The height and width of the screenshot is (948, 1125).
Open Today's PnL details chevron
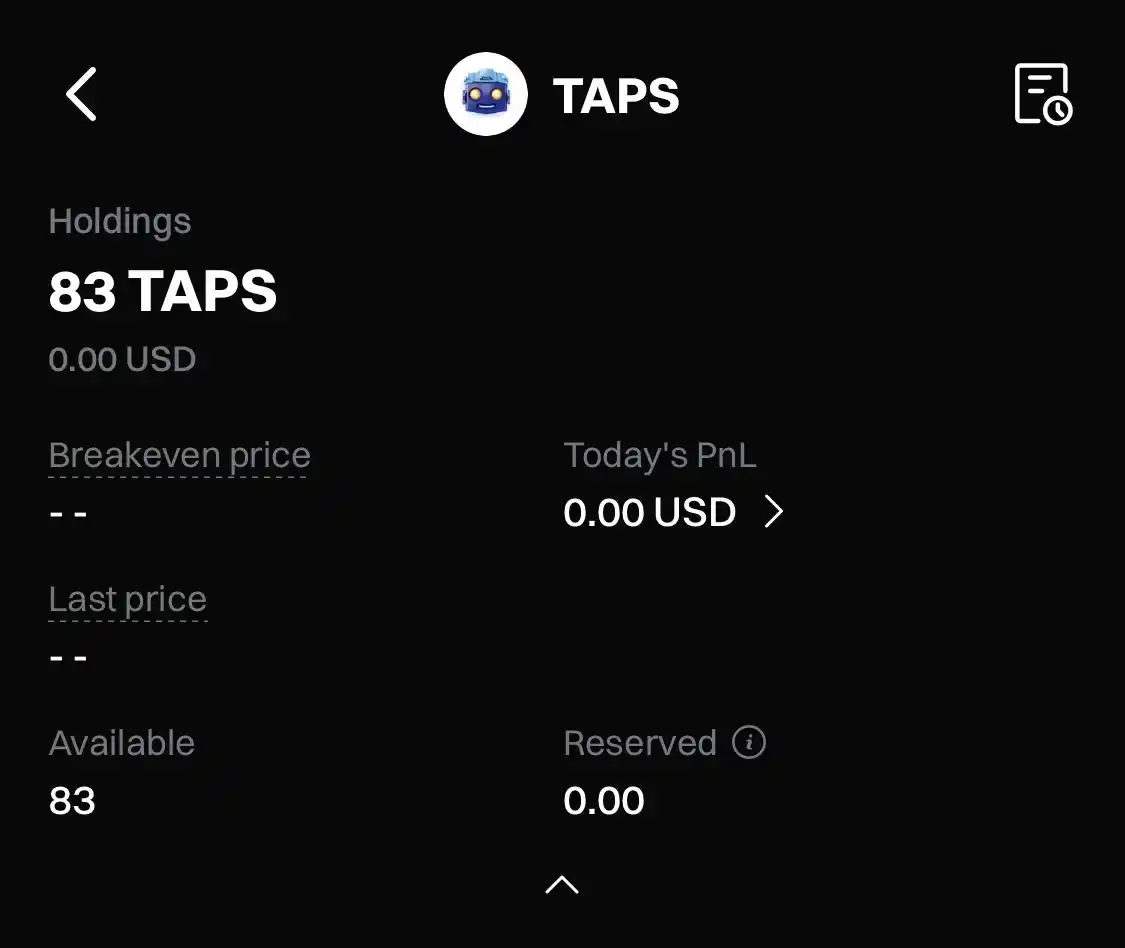(773, 512)
